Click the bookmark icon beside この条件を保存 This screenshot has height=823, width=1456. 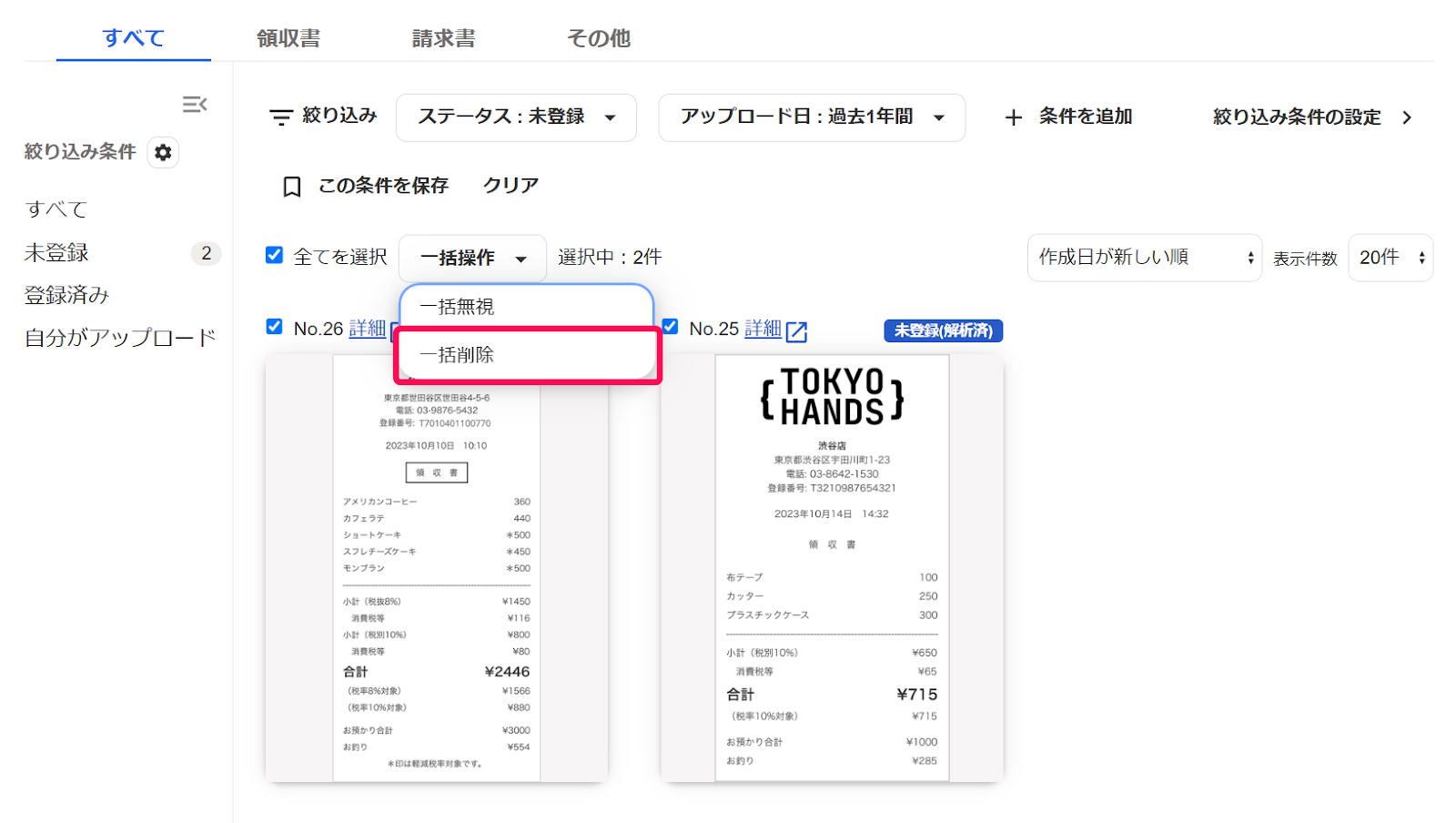point(292,187)
